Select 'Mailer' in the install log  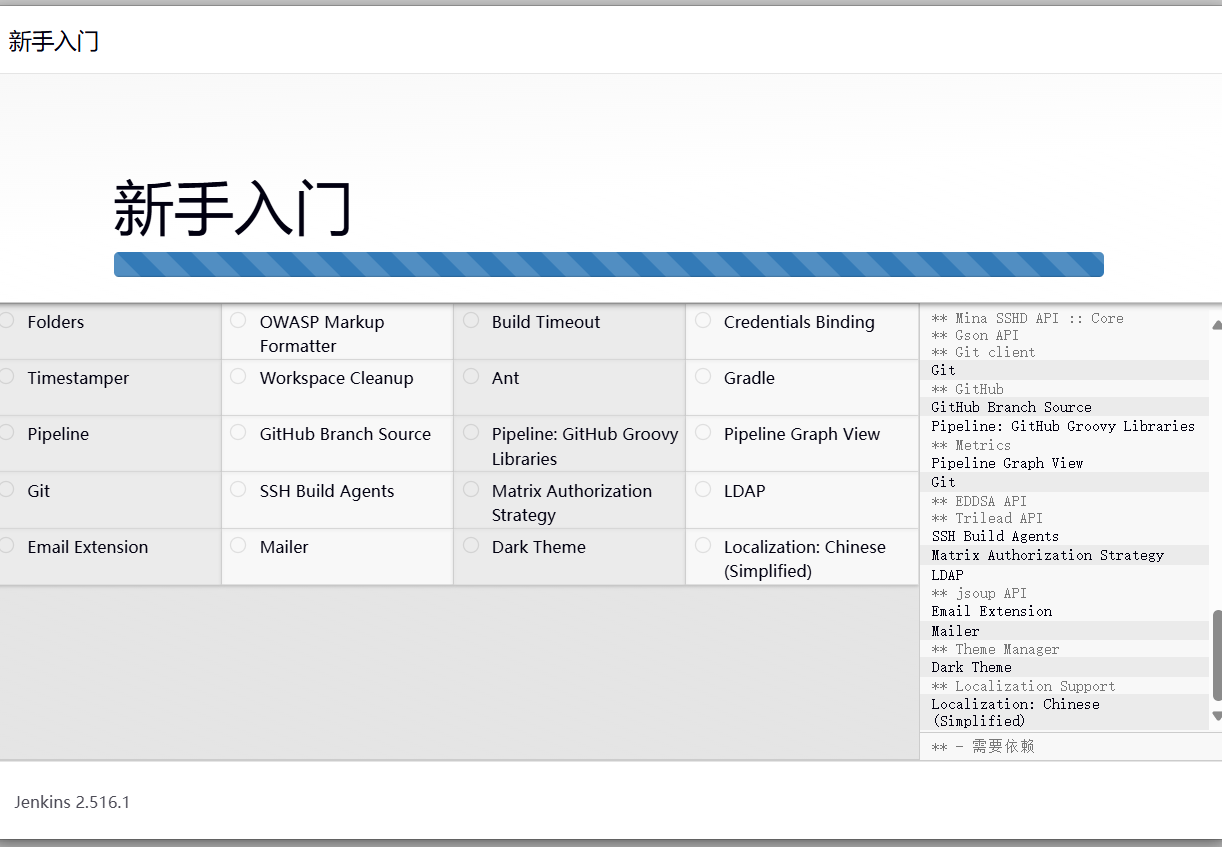pyautogui.click(x=955, y=631)
